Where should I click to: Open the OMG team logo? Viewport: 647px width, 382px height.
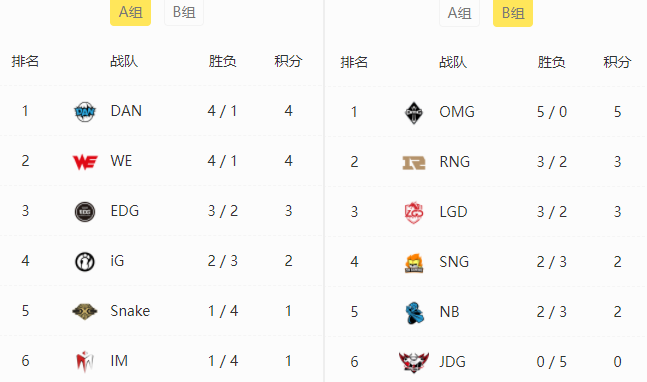coord(413,113)
